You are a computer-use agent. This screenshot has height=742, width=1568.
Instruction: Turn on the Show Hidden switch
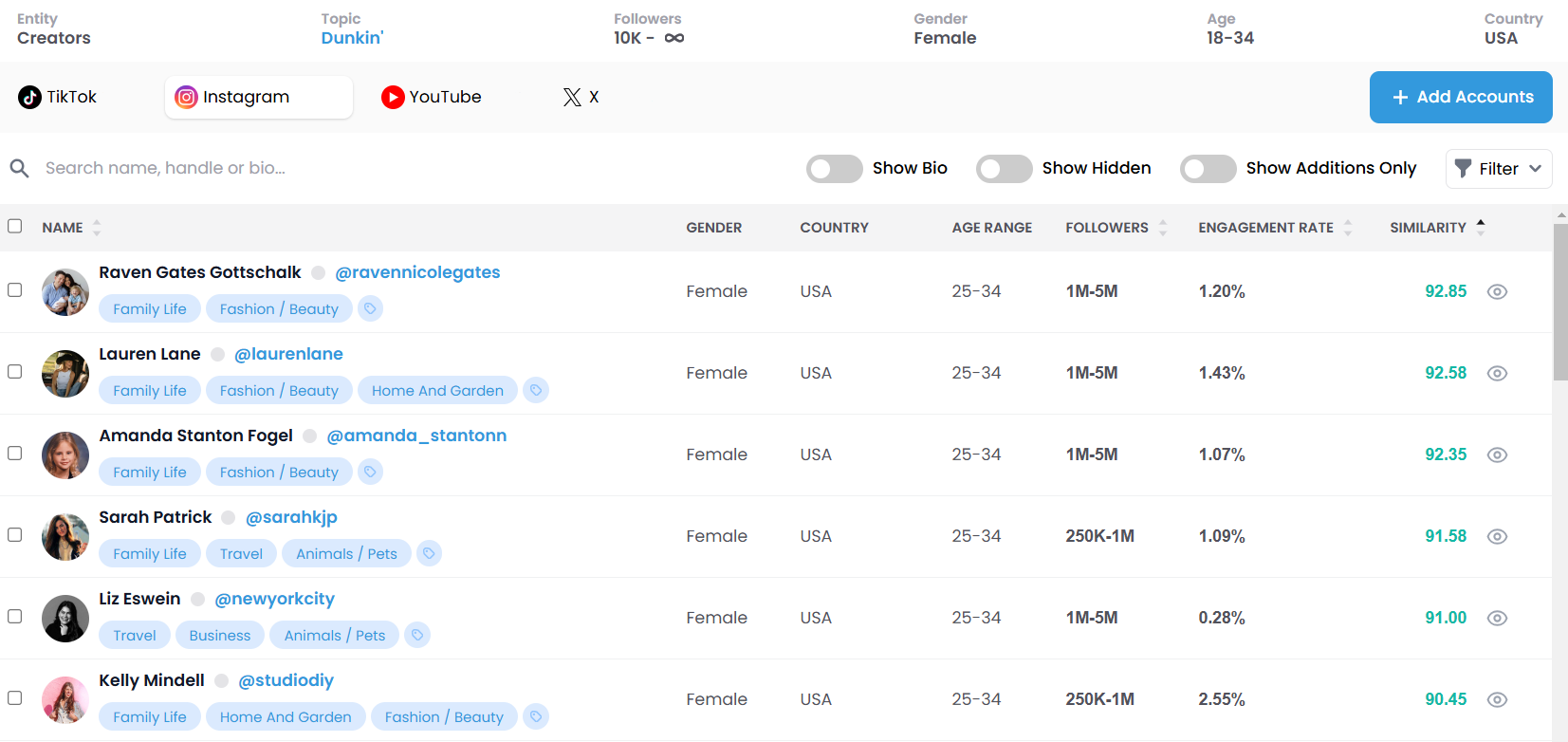coord(1004,168)
